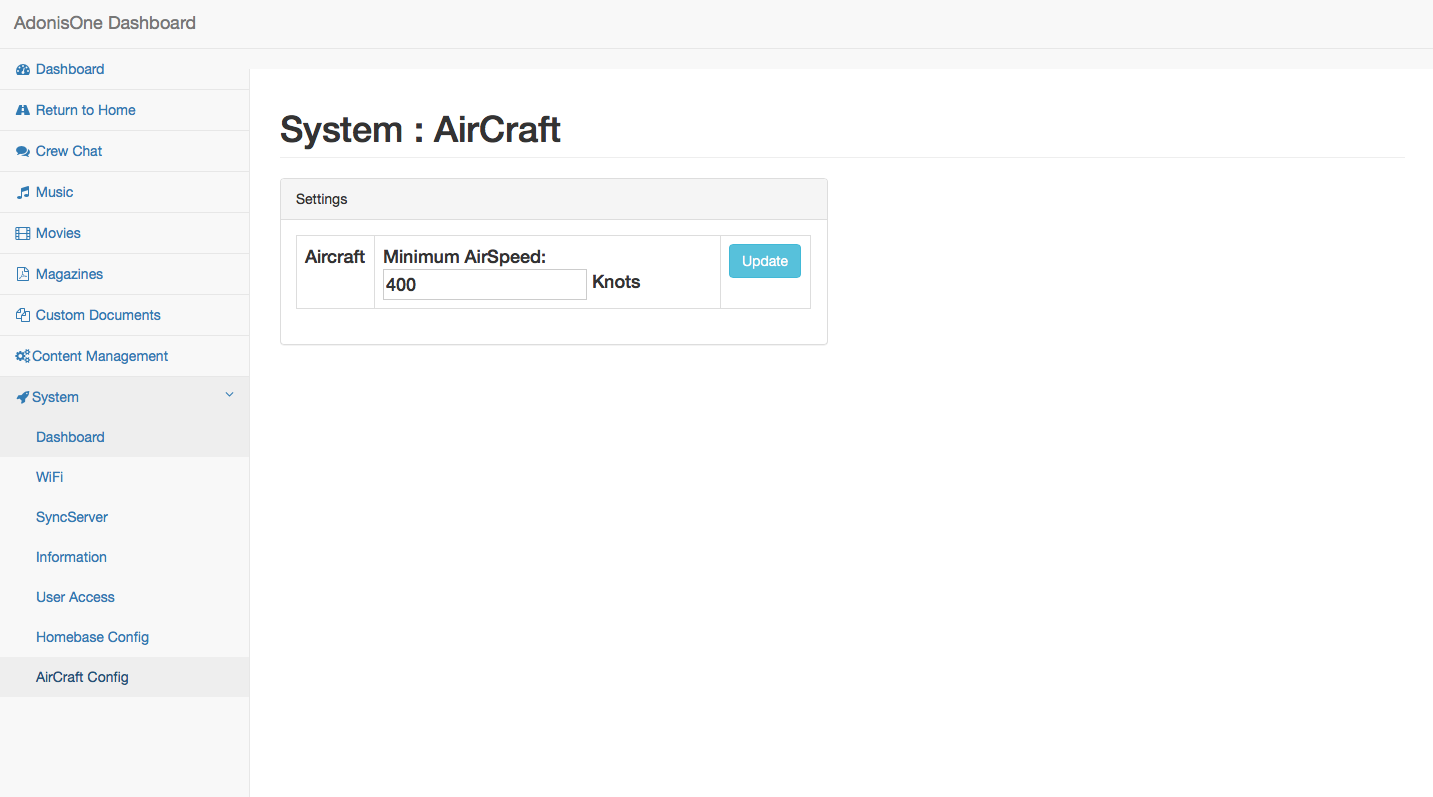Click the Return to Home binoculars icon

23,111
